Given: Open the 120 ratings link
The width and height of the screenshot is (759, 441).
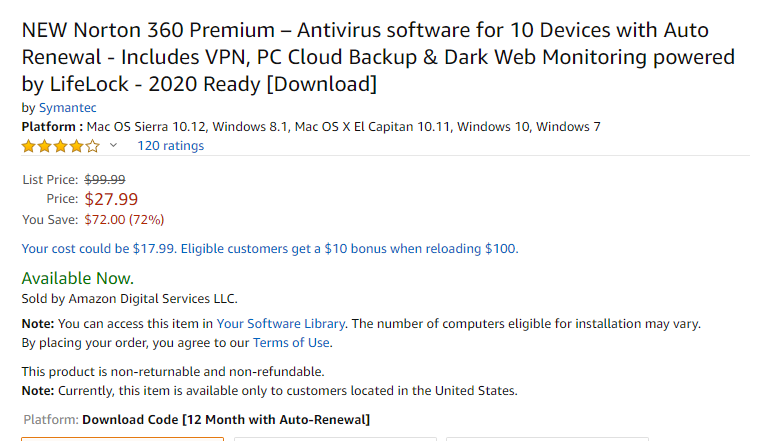Looking at the screenshot, I should pos(170,146).
